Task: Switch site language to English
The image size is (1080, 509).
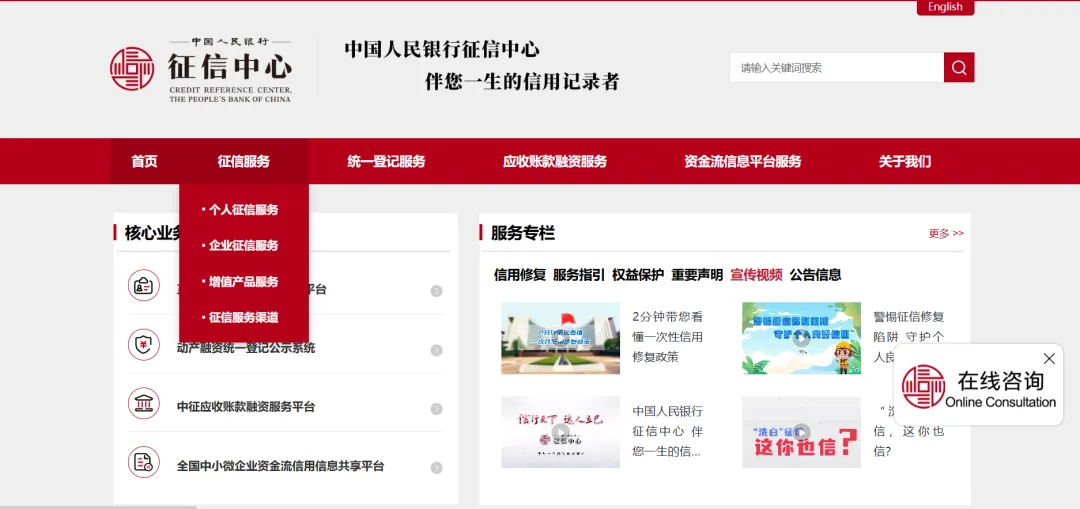Action: tap(945, 7)
